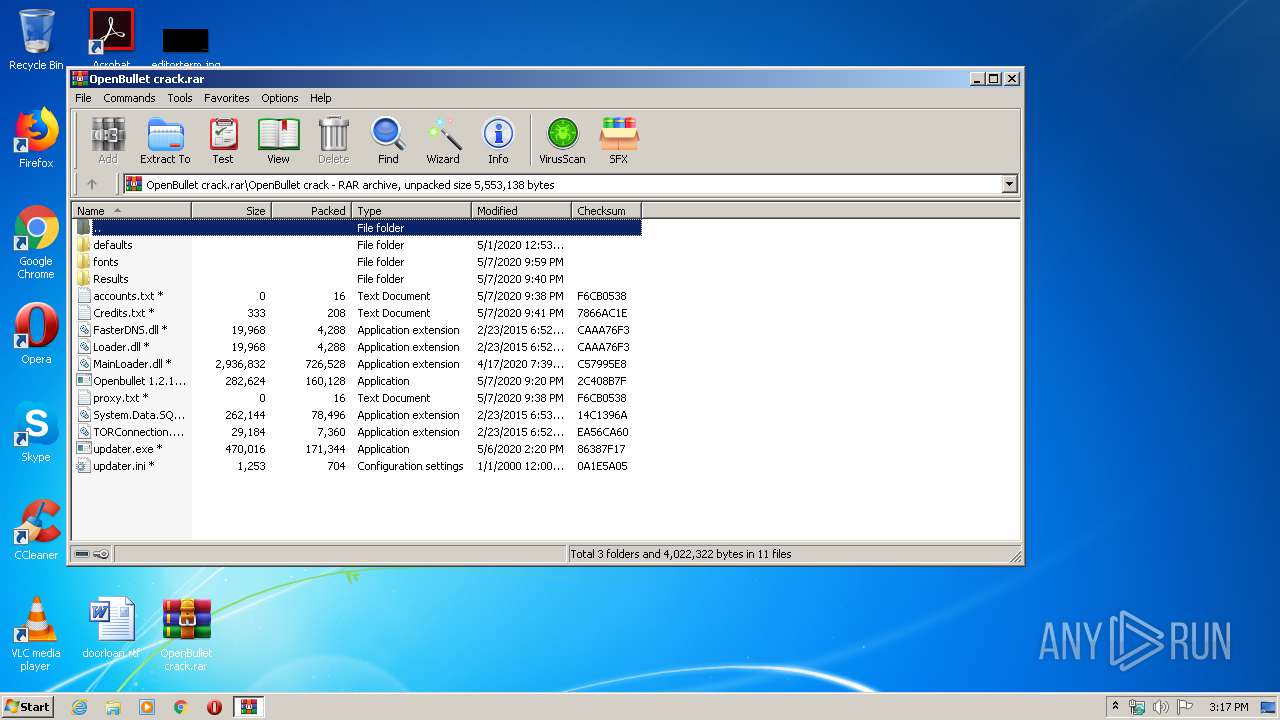
Task: Open the Google Chrome desktop shortcut
Action: (36, 243)
